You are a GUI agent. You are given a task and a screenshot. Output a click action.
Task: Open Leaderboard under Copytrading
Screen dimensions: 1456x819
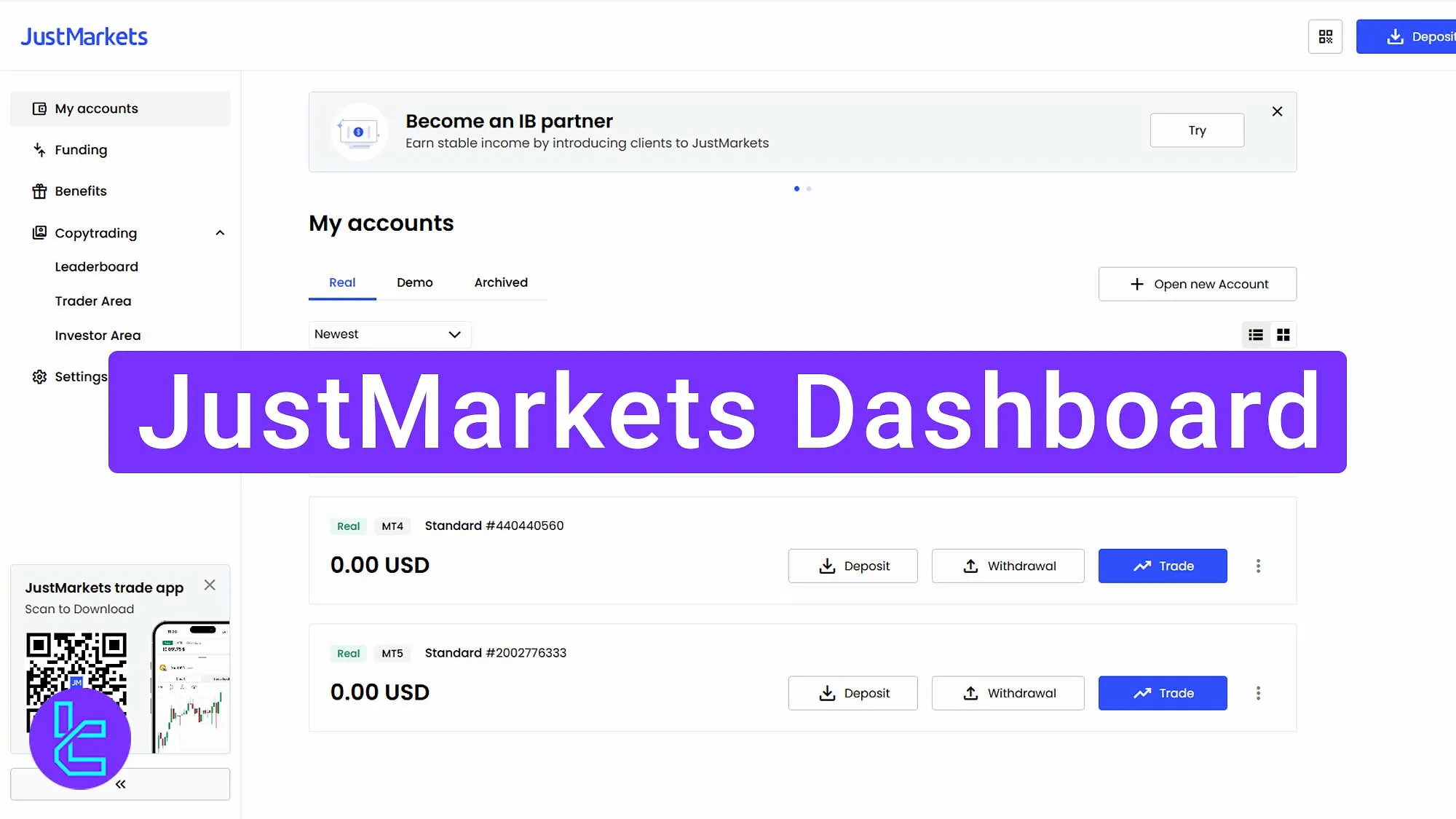(x=96, y=266)
